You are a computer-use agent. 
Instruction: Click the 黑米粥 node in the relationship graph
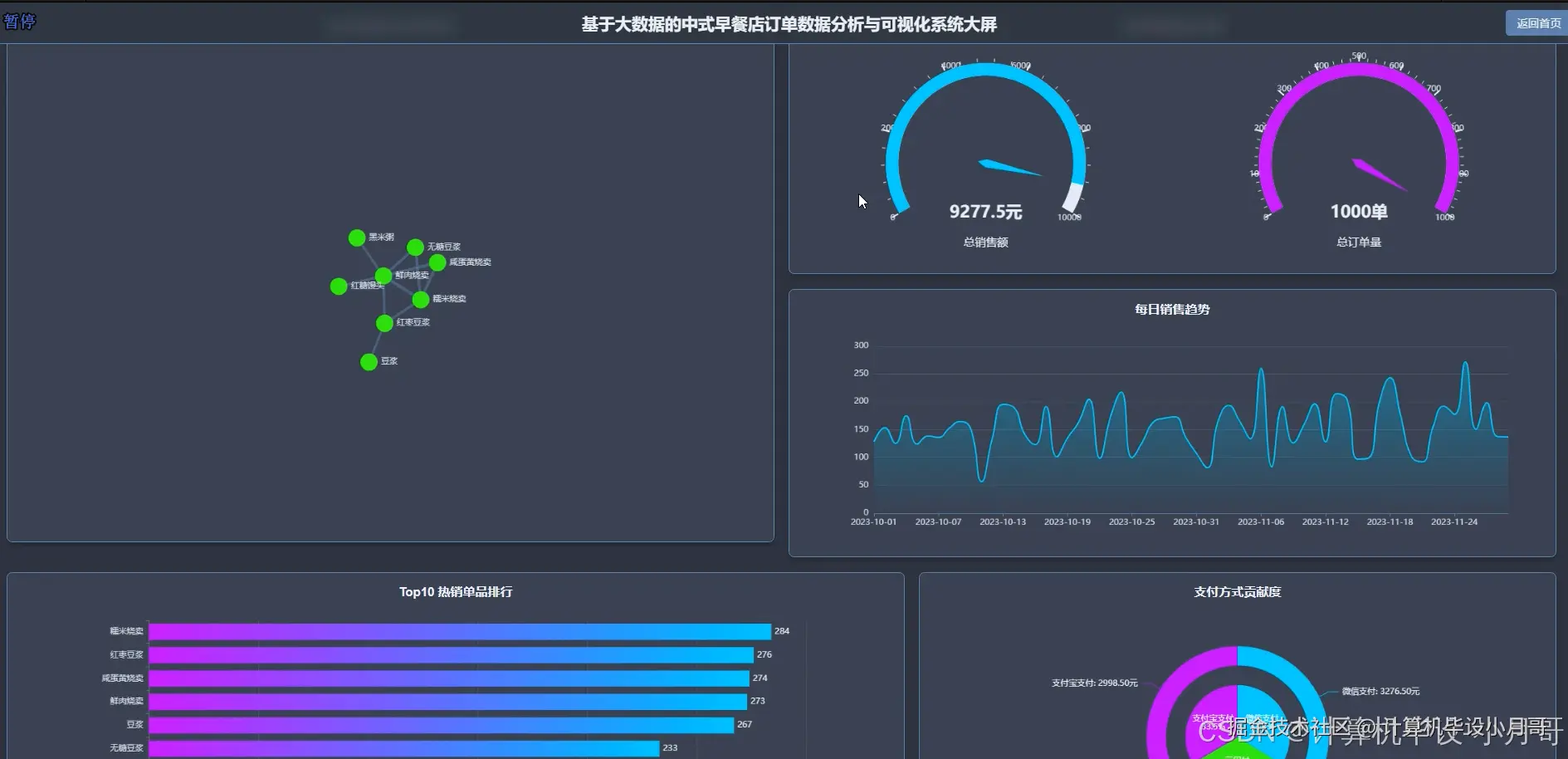point(355,237)
